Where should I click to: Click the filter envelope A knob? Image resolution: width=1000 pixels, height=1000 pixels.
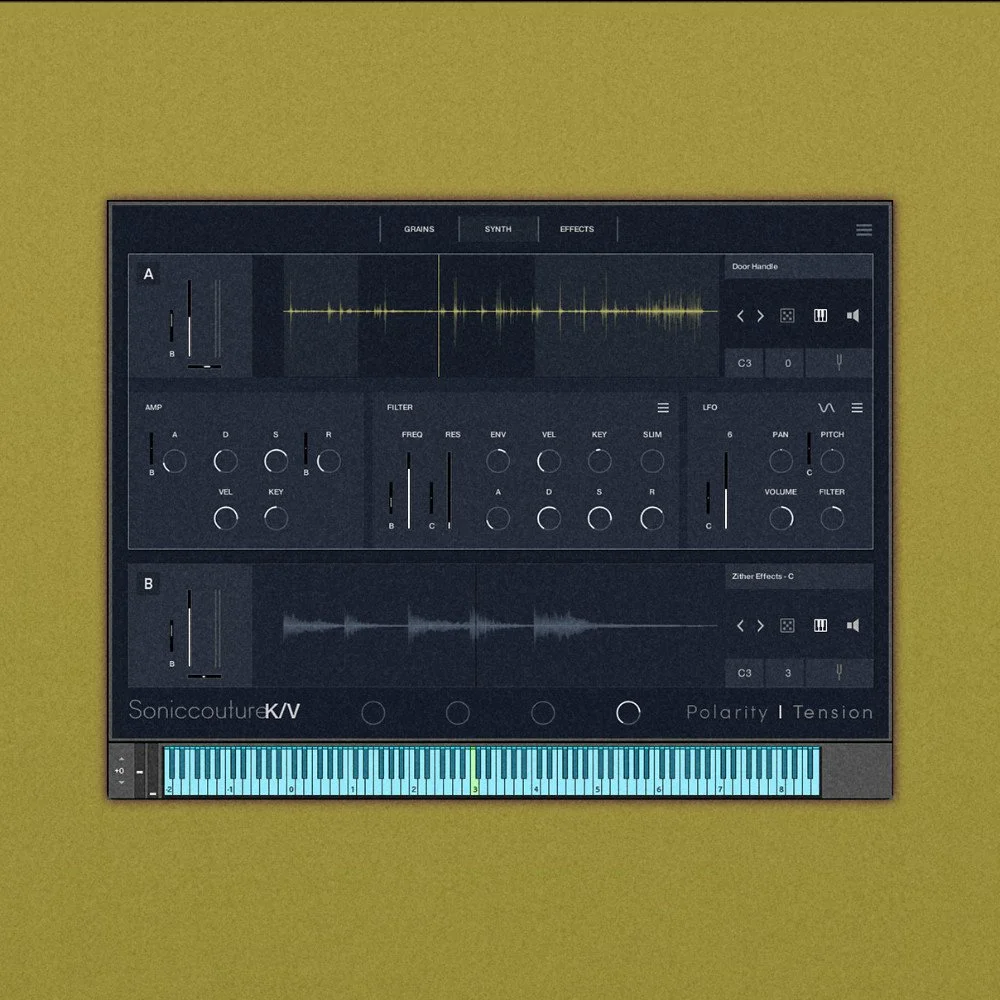498,518
